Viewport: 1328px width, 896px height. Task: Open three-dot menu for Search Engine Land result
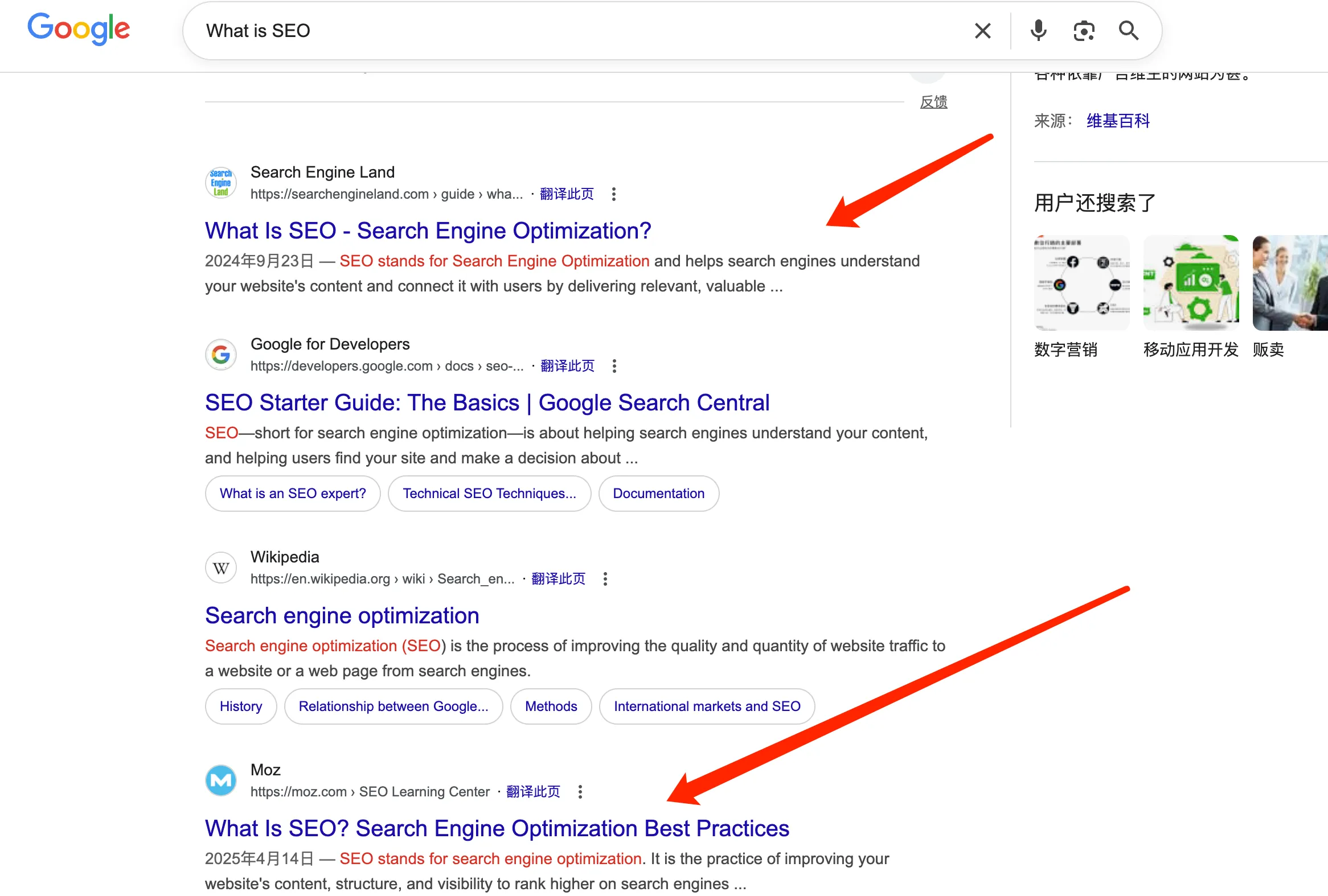(614, 194)
